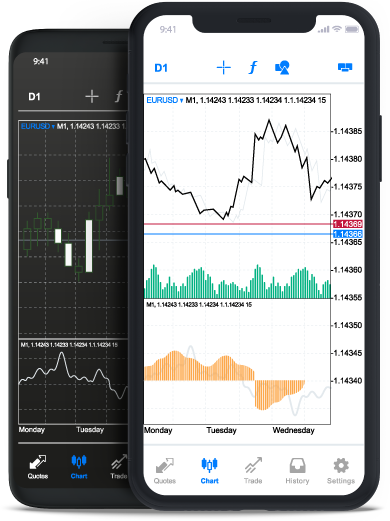Image resolution: width=390 pixels, height=521 pixels.
Task: Click Monday label on white phone chart
Action: 158,430
